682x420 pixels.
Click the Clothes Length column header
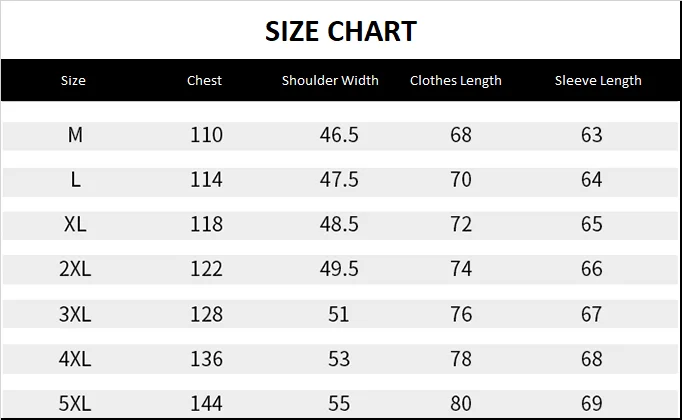click(456, 80)
